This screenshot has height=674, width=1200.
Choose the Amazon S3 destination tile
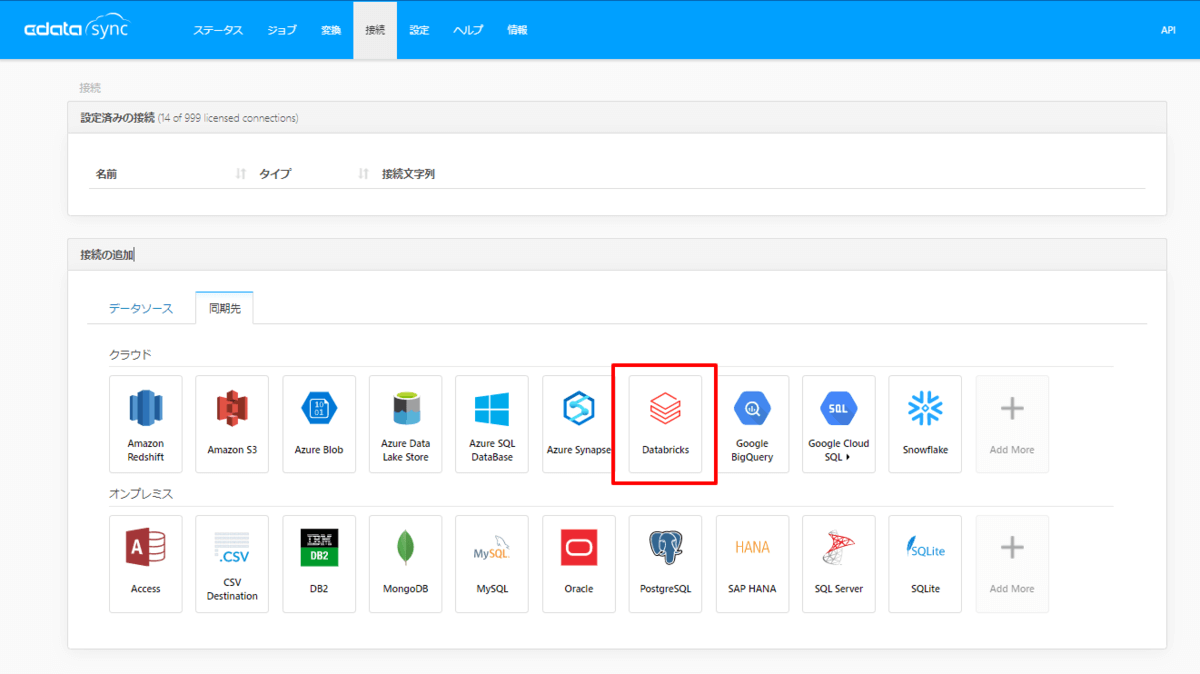(232, 424)
